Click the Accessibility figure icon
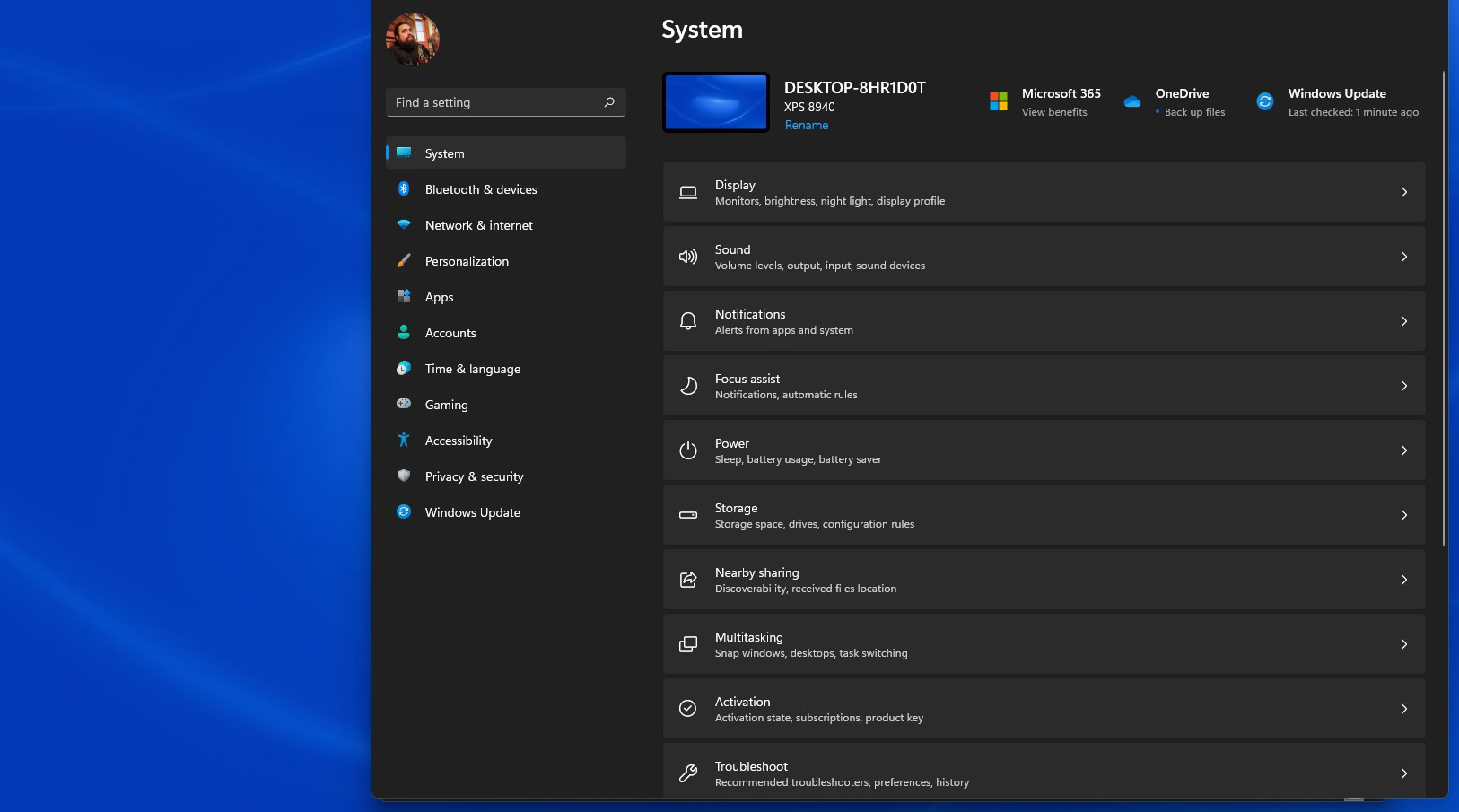 coord(404,441)
